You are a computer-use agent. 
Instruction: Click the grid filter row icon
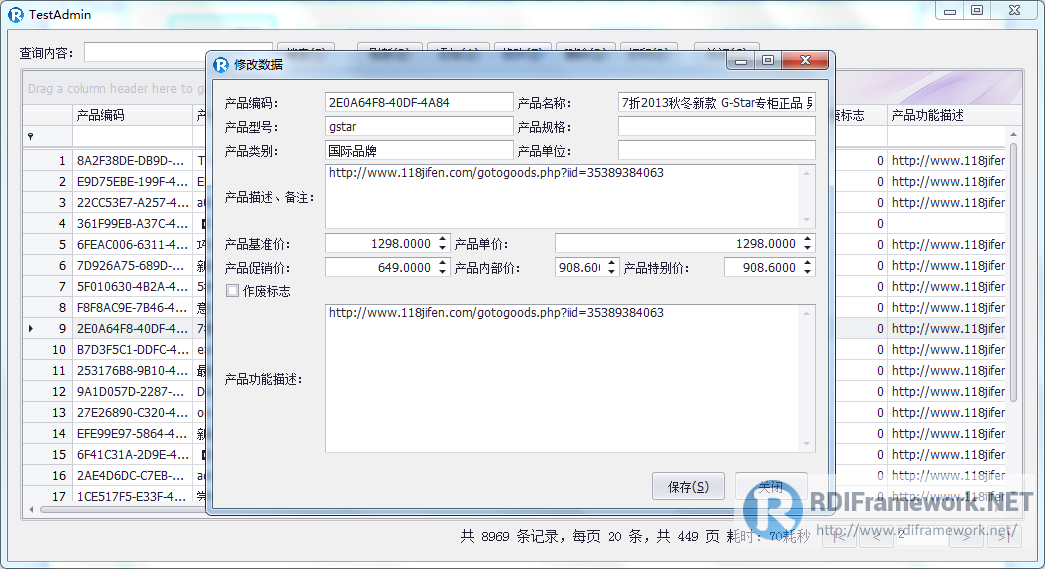tap(31, 137)
